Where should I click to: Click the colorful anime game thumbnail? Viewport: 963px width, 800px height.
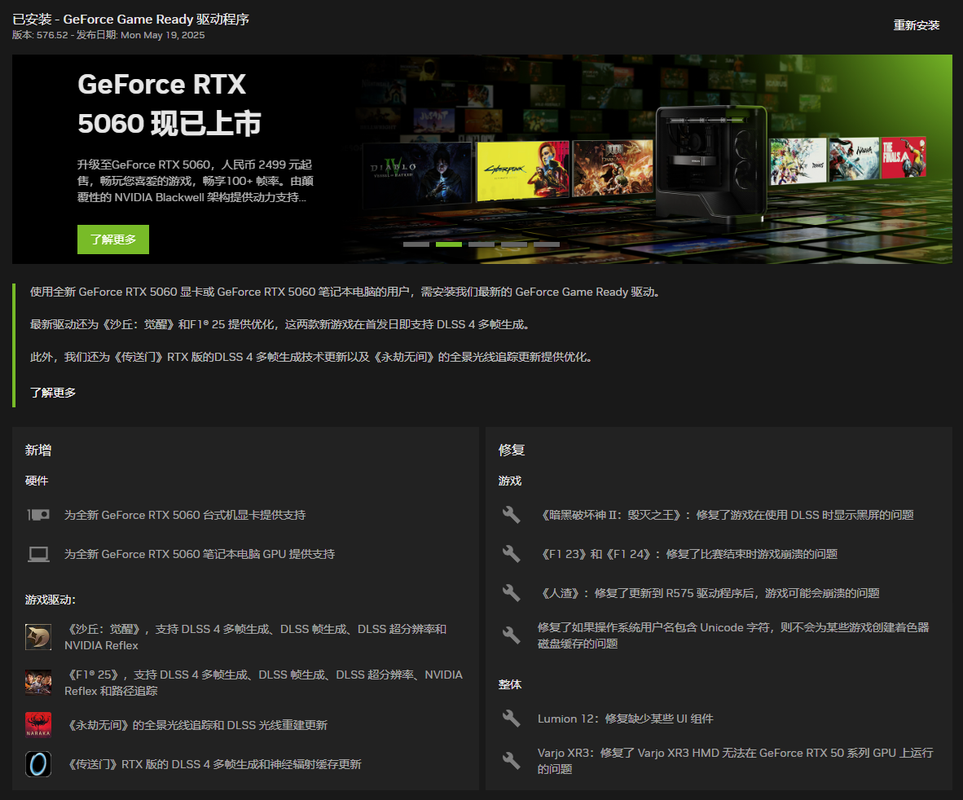(798, 161)
